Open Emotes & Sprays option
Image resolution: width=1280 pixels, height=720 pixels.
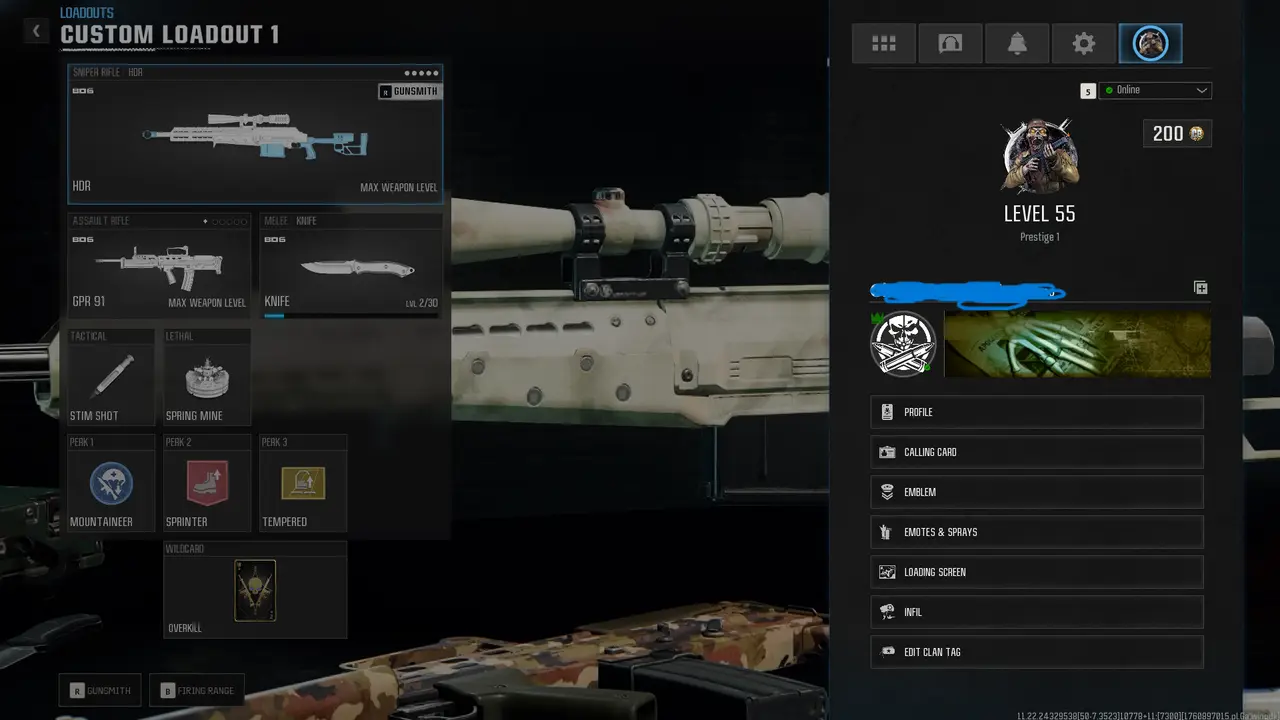tap(1037, 532)
